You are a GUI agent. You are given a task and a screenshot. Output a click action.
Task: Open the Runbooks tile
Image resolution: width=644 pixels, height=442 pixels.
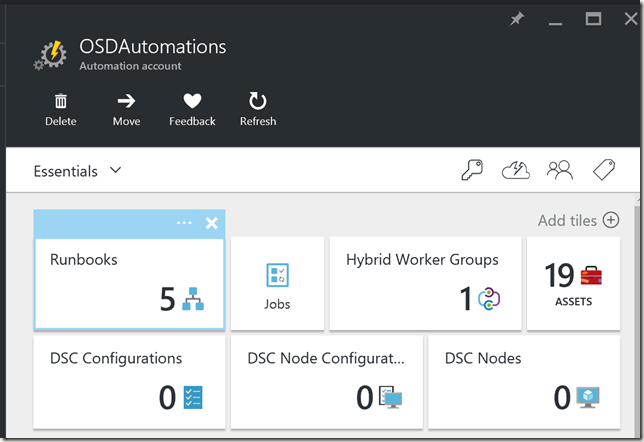pos(129,284)
